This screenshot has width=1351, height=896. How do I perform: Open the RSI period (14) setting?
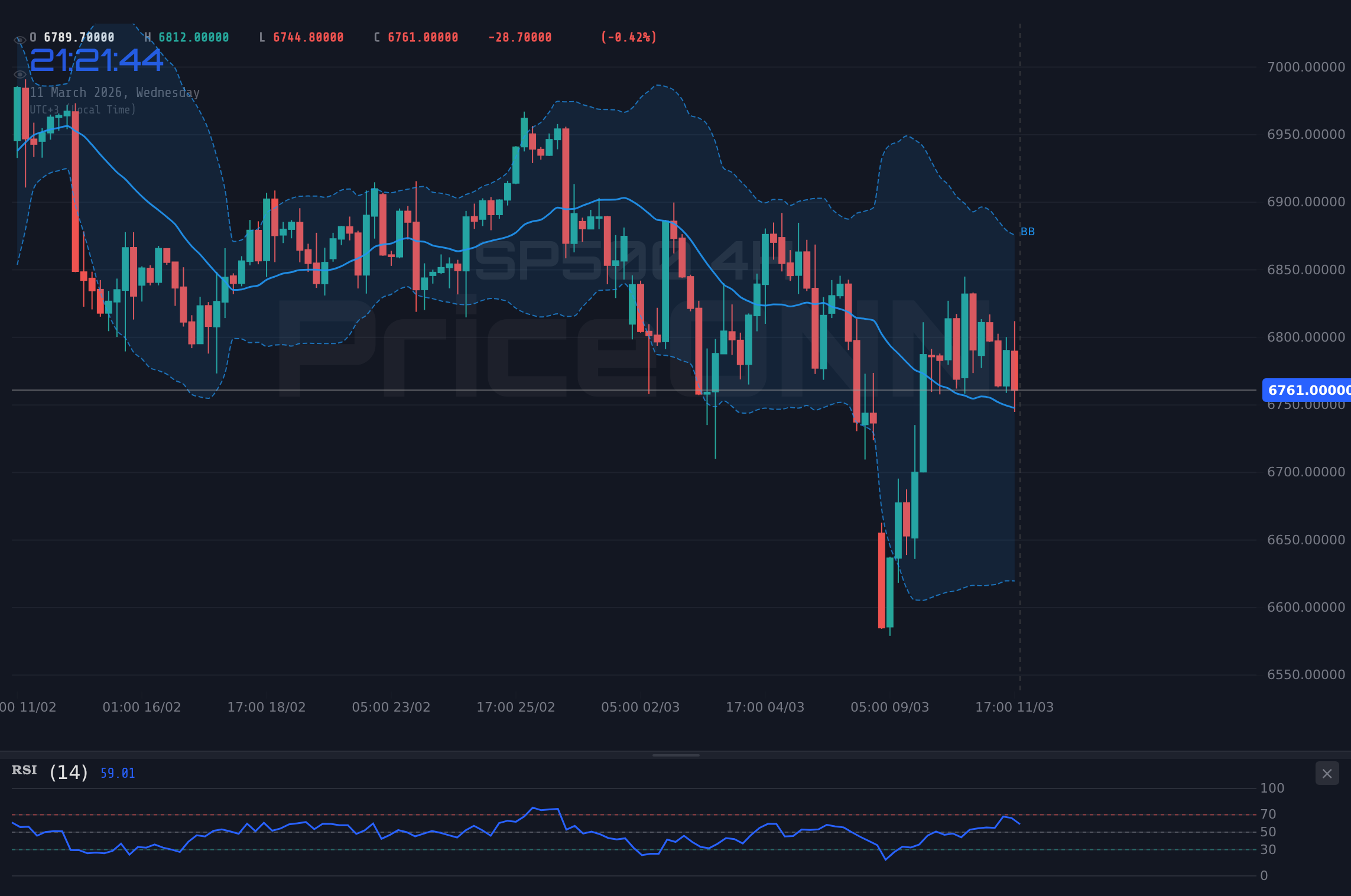[69, 772]
